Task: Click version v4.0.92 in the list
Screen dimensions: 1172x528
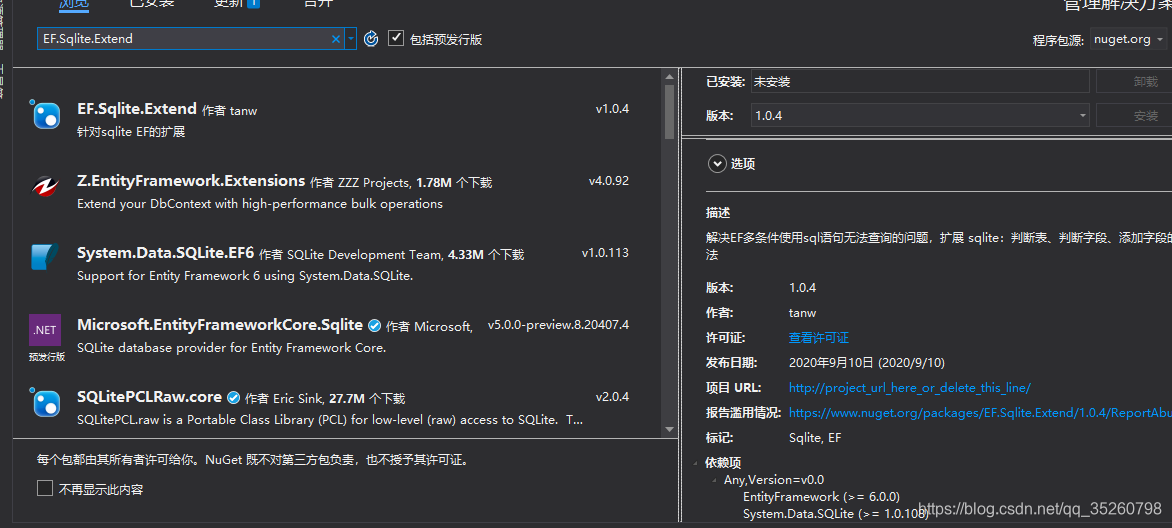Action: click(x=608, y=181)
